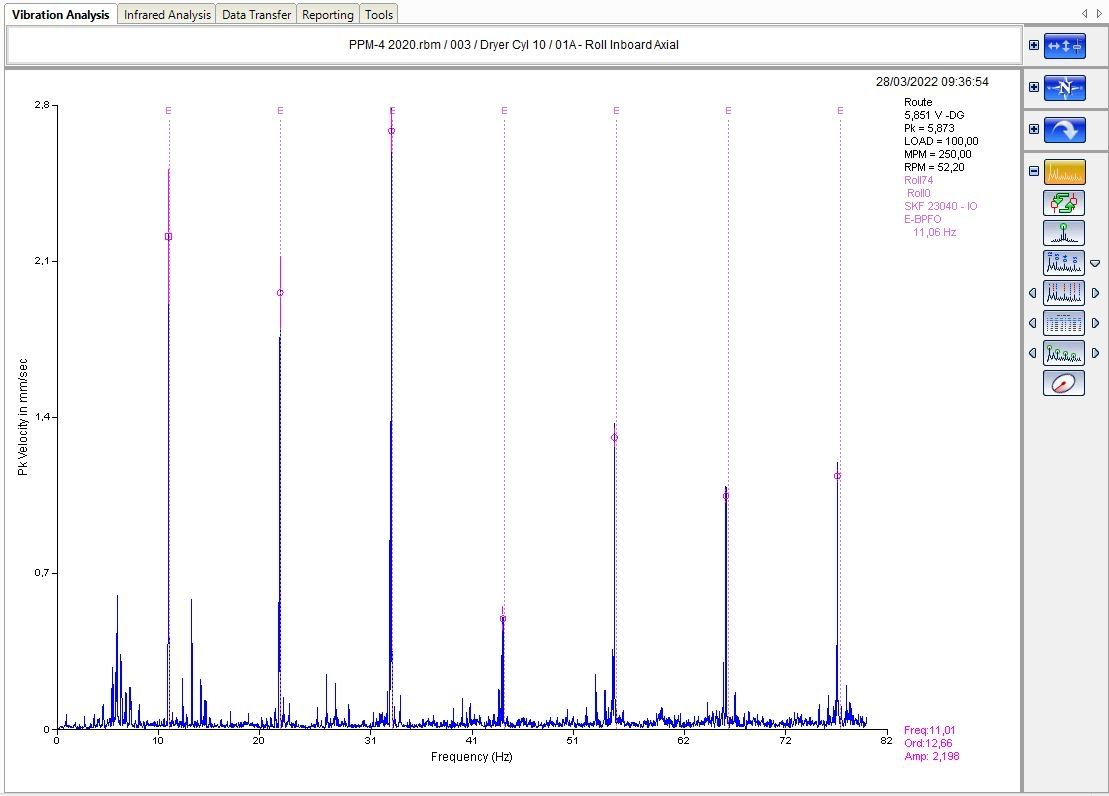The width and height of the screenshot is (1109, 796).
Task: Click the green multi-peak cursor icon
Action: click(1064, 353)
